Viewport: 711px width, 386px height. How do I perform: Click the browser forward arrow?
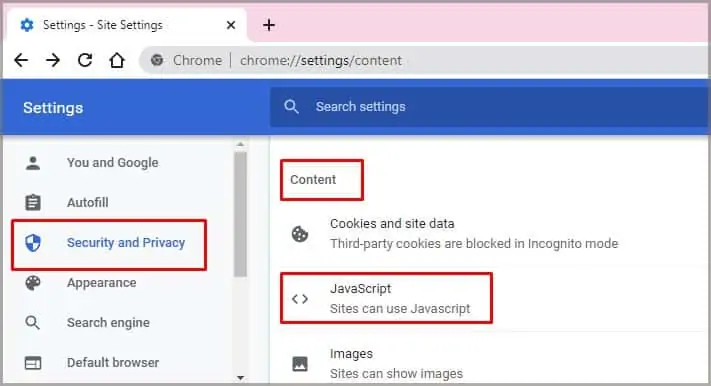tap(53, 60)
